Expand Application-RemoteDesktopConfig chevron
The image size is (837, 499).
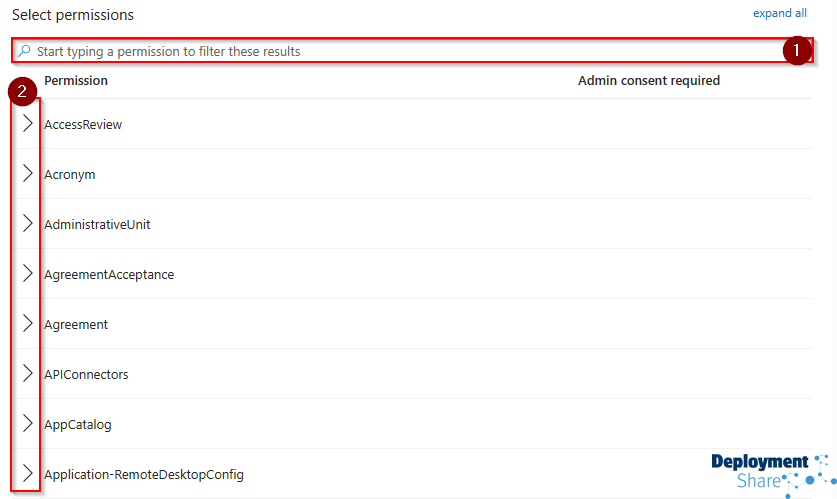[x=27, y=474]
